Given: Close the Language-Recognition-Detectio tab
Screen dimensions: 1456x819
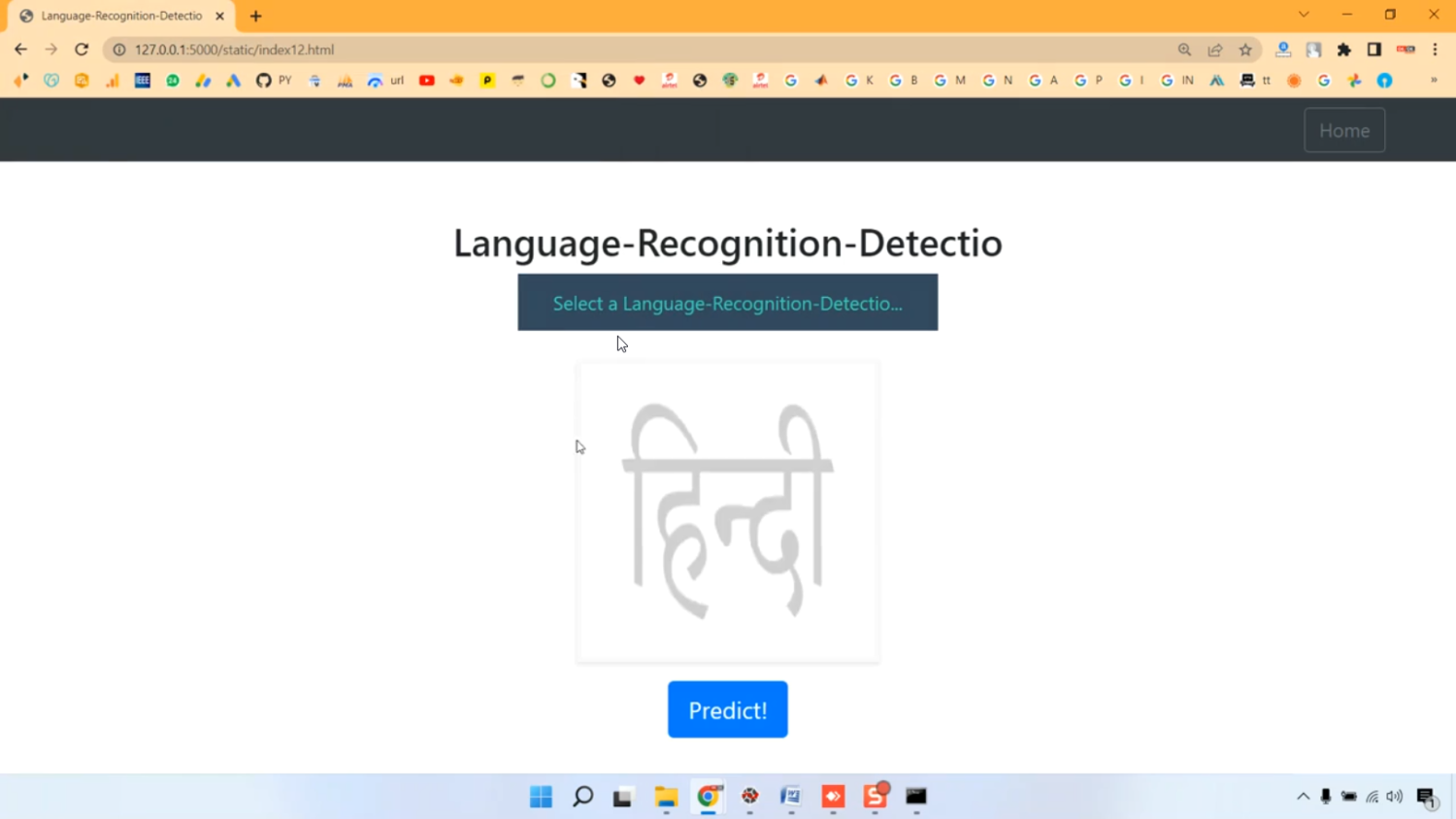Looking at the screenshot, I should click(220, 16).
